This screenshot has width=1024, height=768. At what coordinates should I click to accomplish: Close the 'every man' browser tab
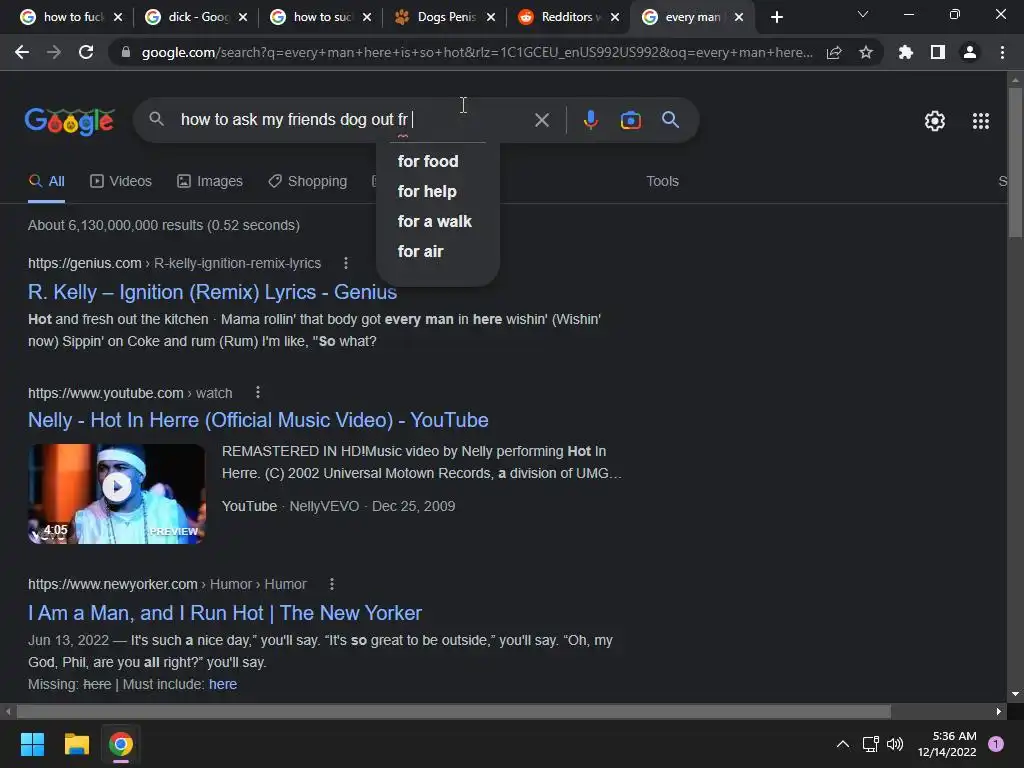pos(739,17)
